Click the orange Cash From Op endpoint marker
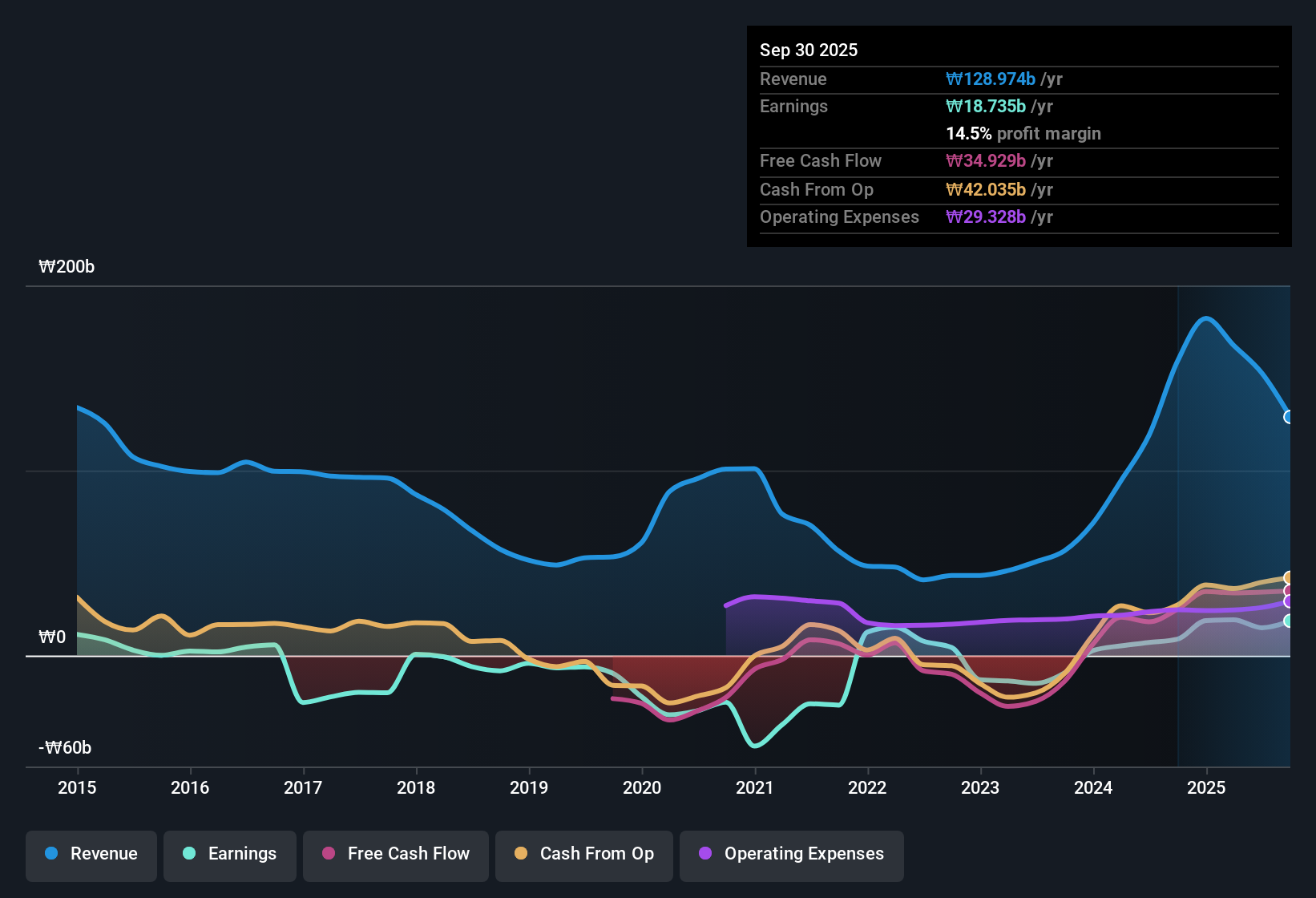The height and width of the screenshot is (898, 1316). click(x=1290, y=576)
